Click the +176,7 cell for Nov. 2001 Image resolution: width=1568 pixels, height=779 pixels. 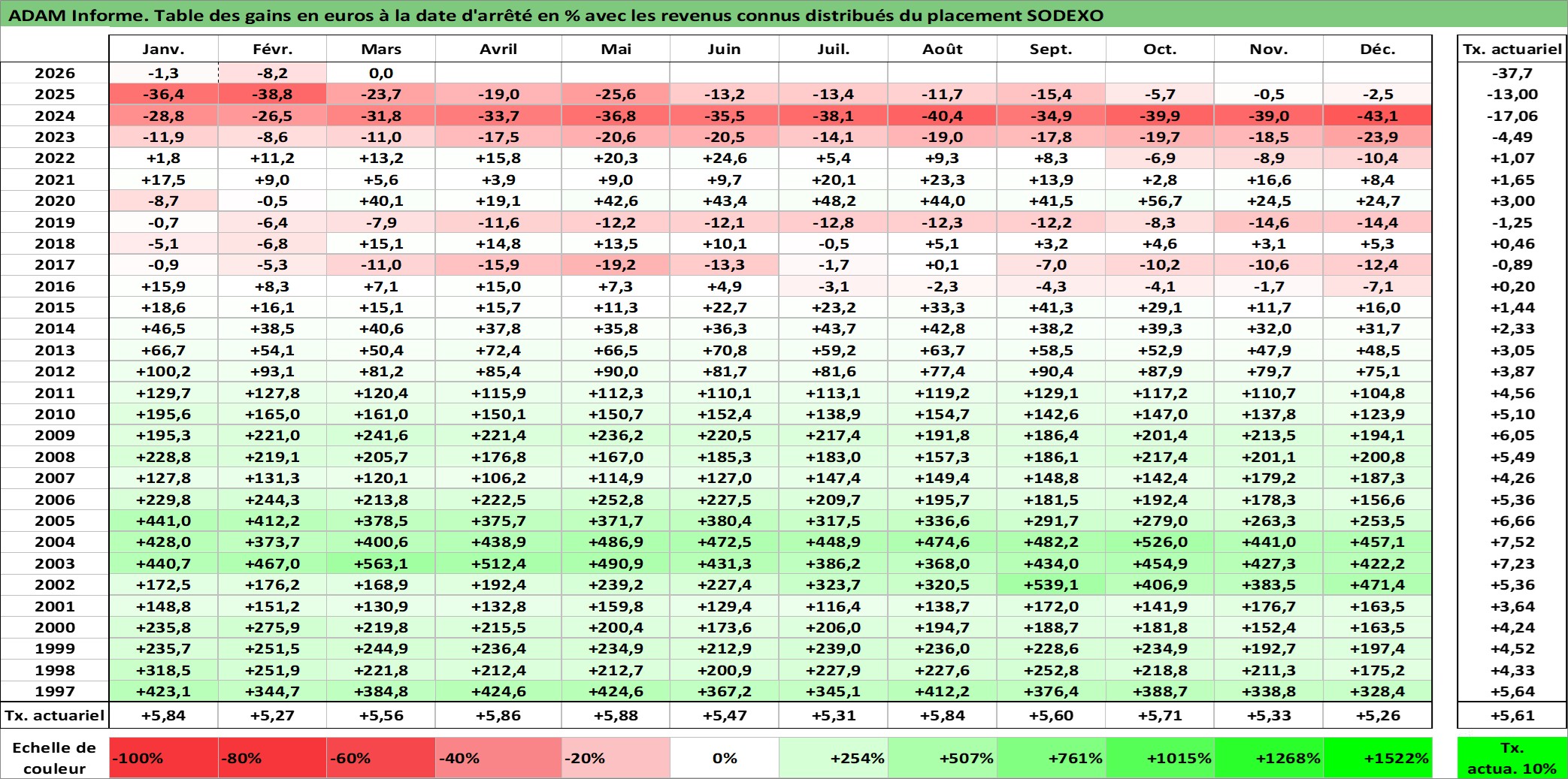pos(1269,606)
